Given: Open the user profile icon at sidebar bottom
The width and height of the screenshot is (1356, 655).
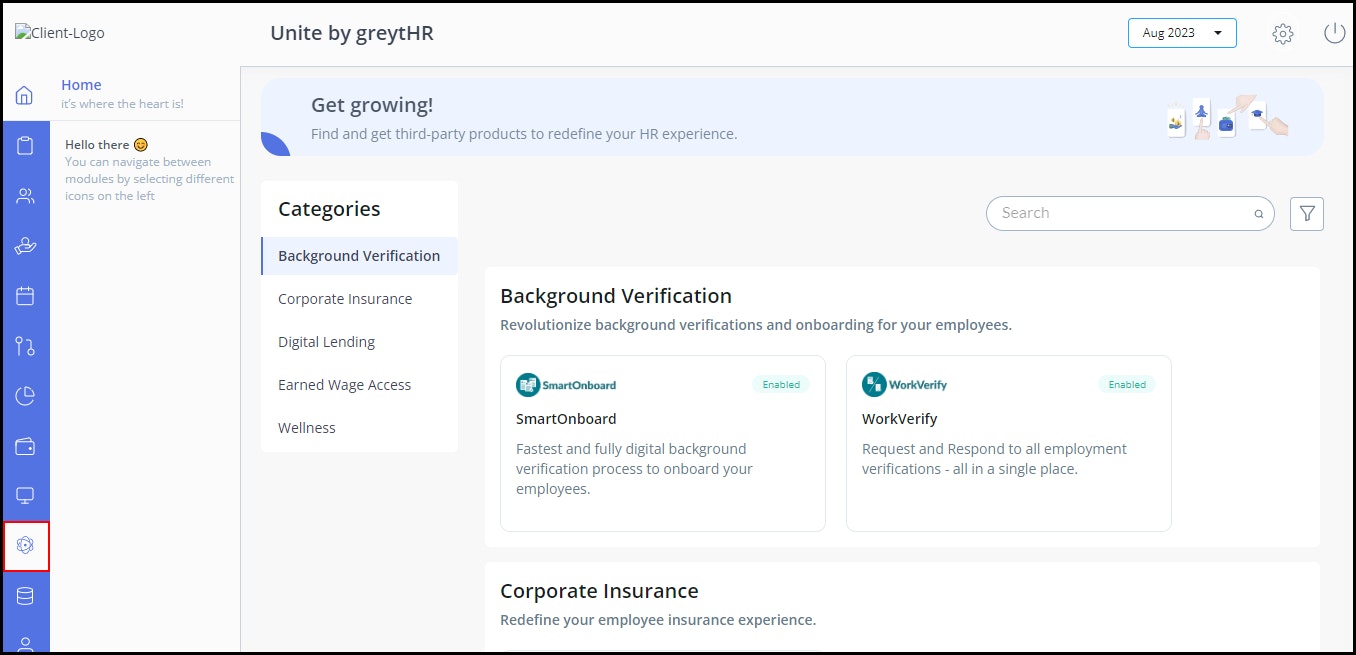Looking at the screenshot, I should (25, 643).
